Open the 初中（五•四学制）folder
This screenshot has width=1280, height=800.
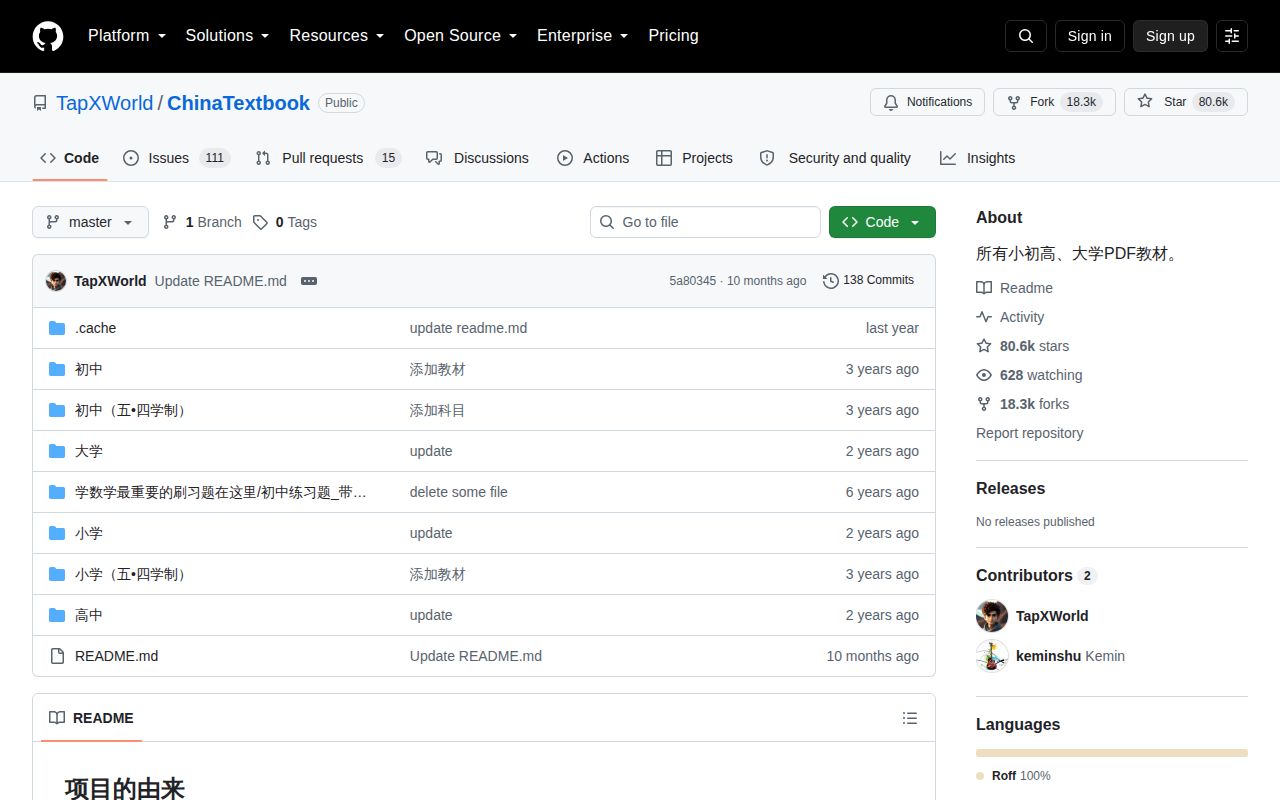tap(131, 410)
